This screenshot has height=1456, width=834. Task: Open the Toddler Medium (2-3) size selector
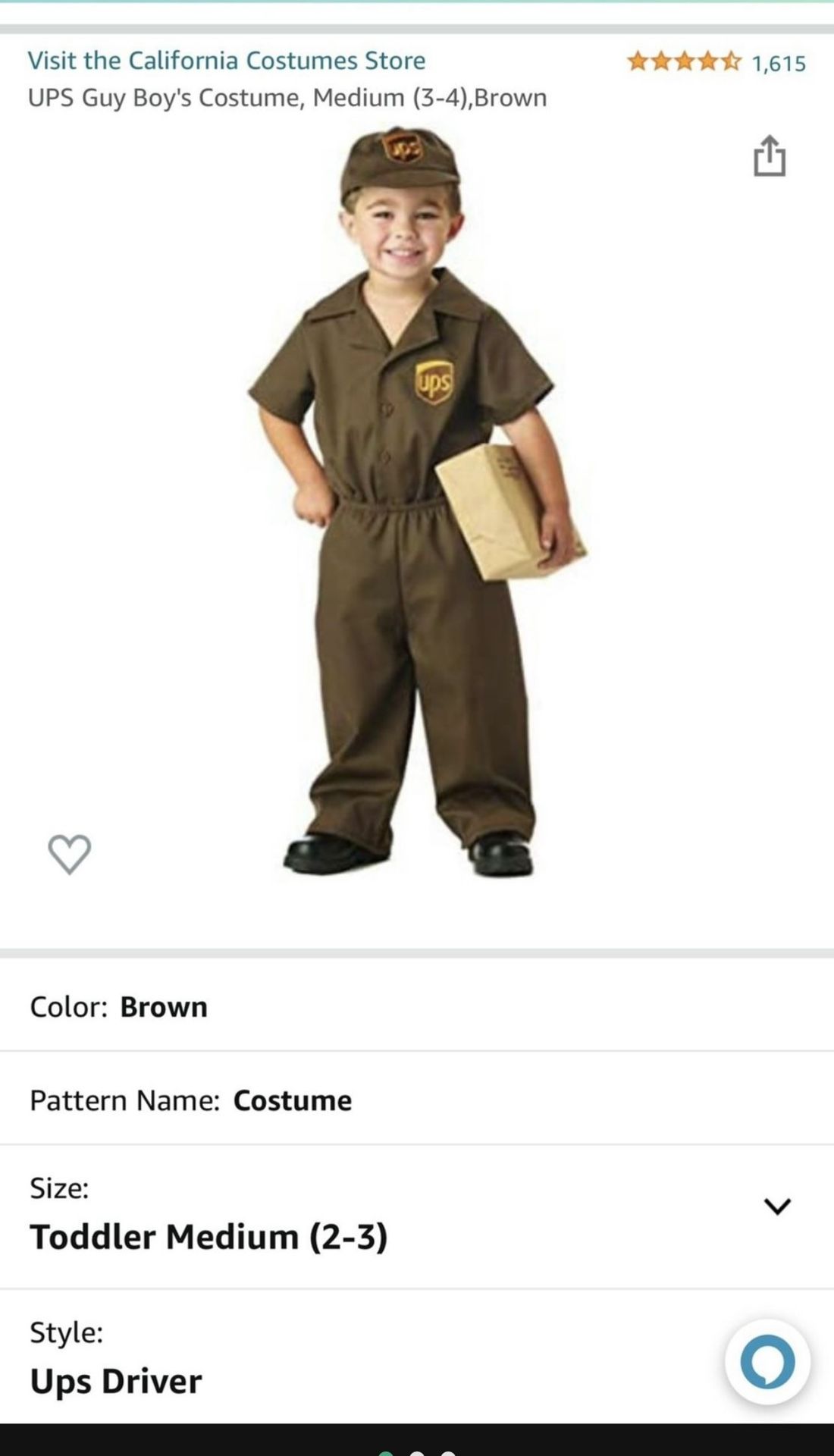click(x=417, y=1216)
